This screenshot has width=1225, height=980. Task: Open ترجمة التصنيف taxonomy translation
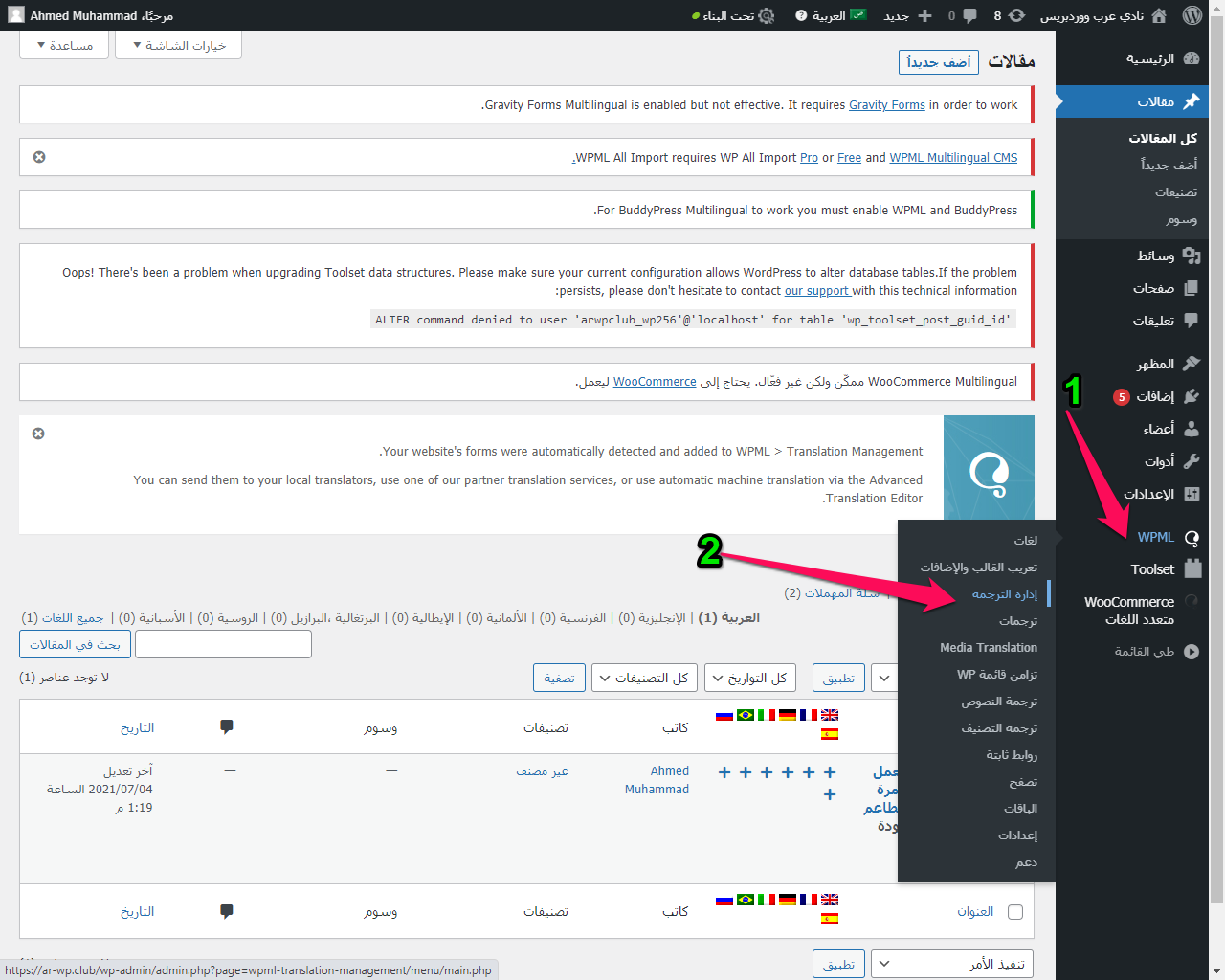pyautogui.click(x=976, y=727)
